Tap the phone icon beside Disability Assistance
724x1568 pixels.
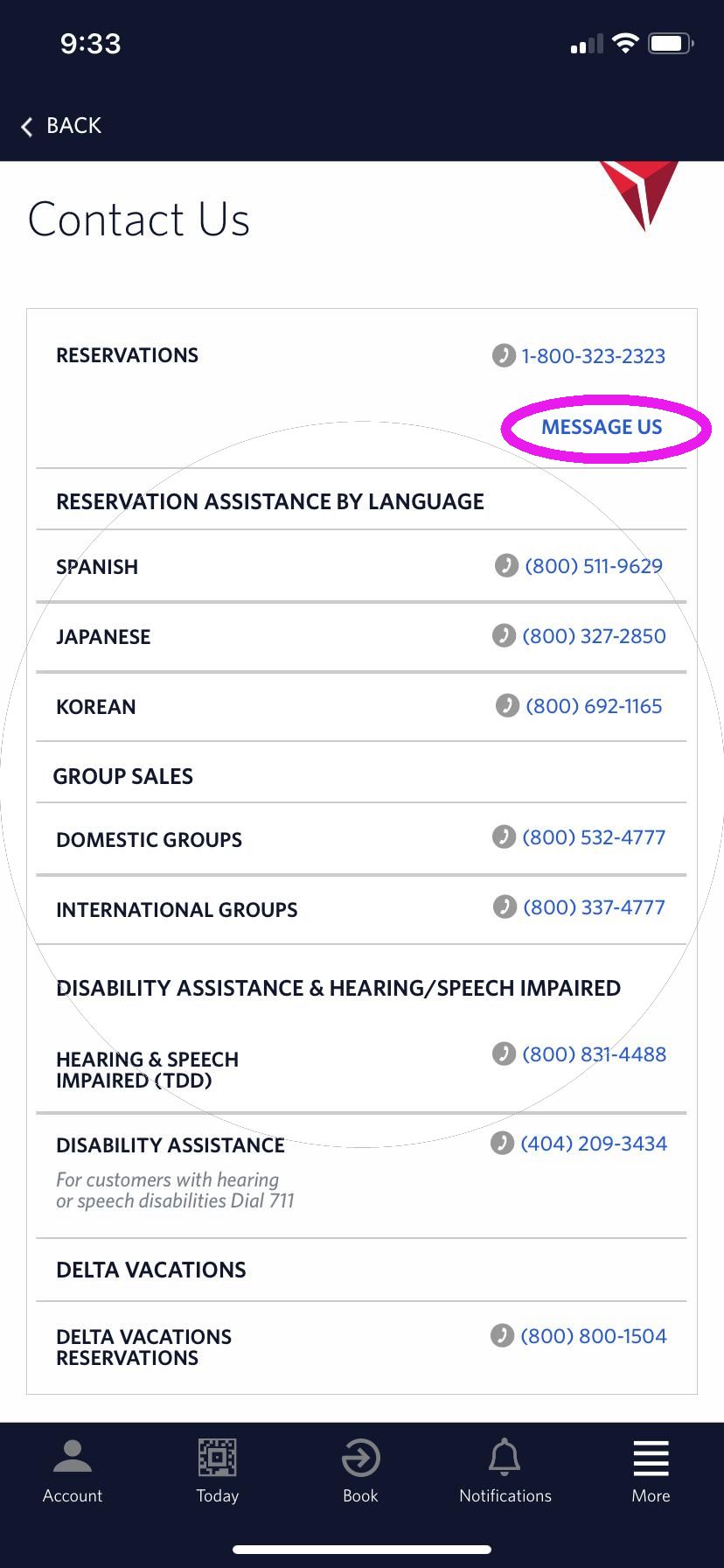(x=504, y=1143)
